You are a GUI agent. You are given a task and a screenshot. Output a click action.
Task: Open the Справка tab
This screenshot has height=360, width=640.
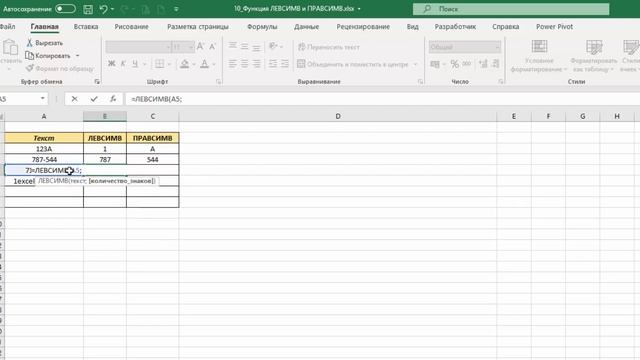point(506,27)
